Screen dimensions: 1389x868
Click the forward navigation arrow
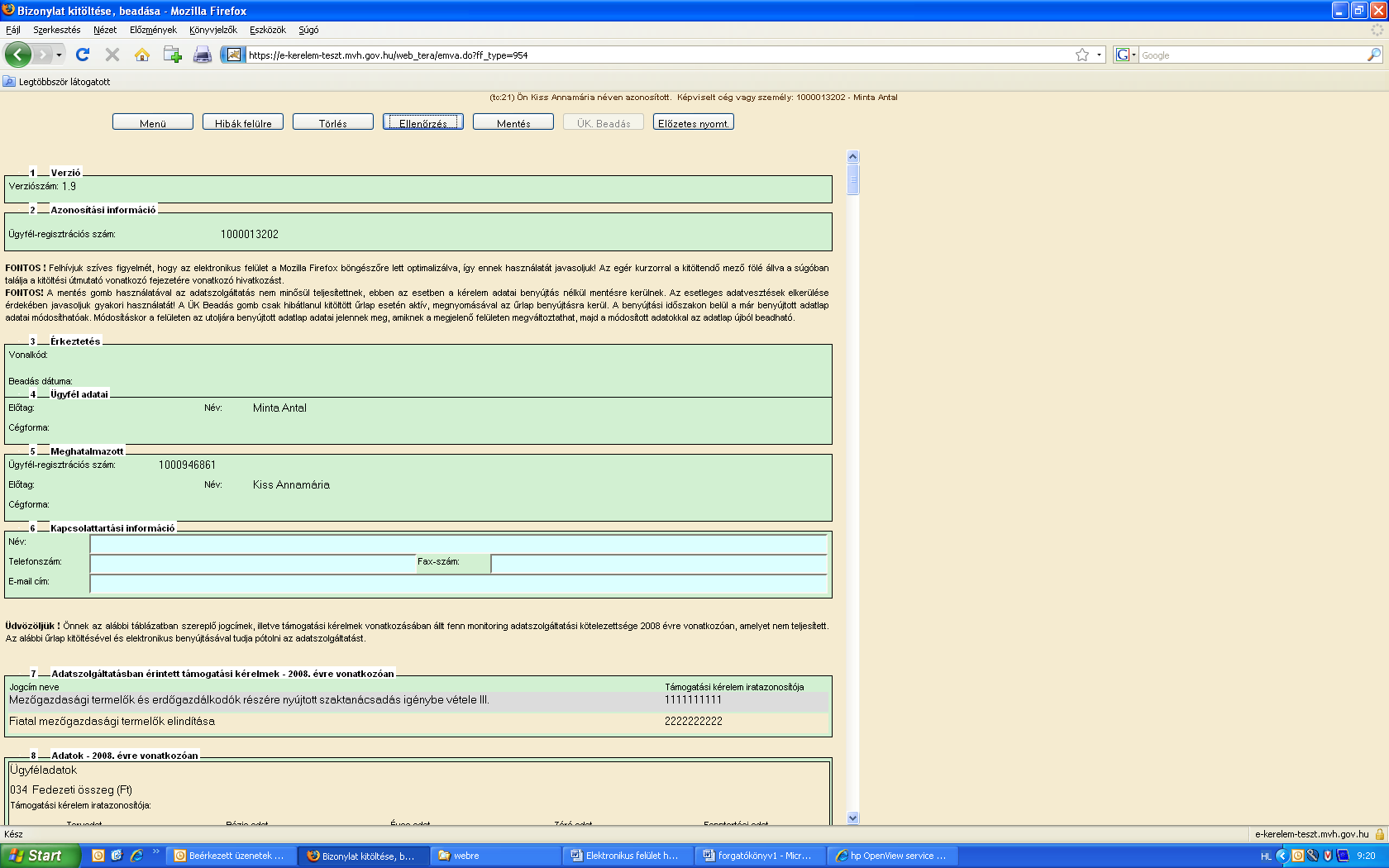pyautogui.click(x=43, y=55)
